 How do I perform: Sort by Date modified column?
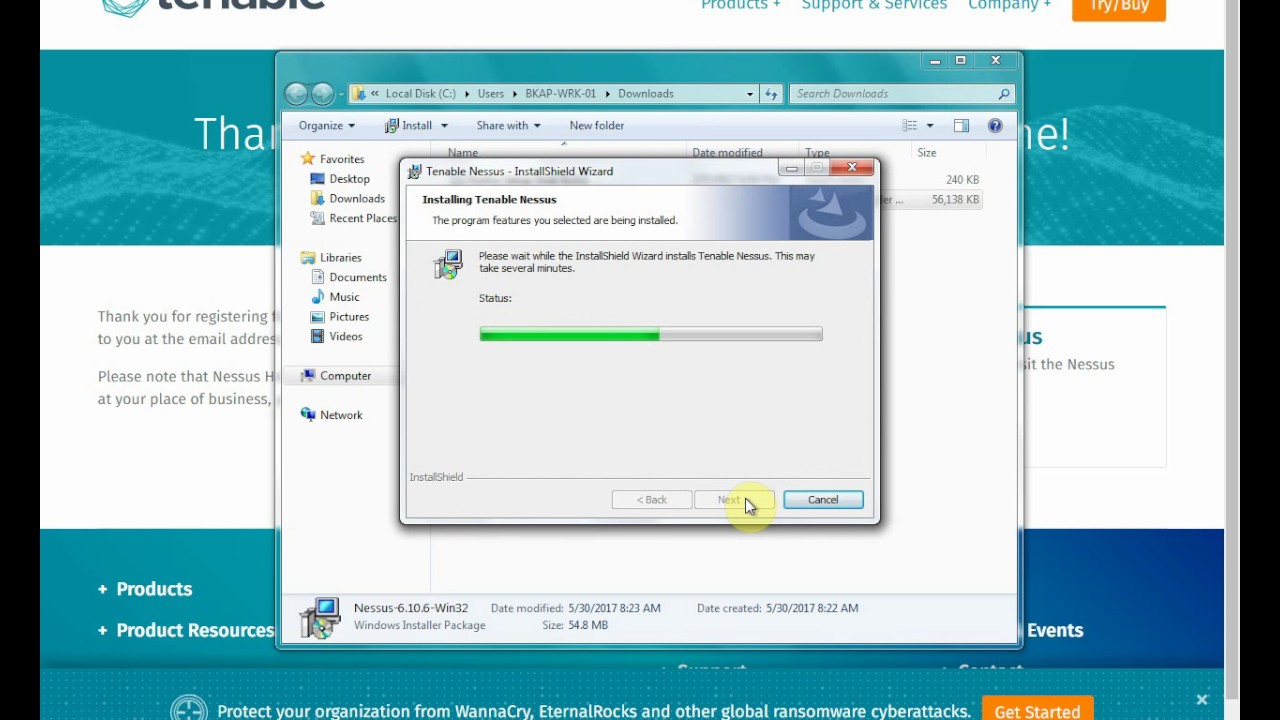coord(727,153)
